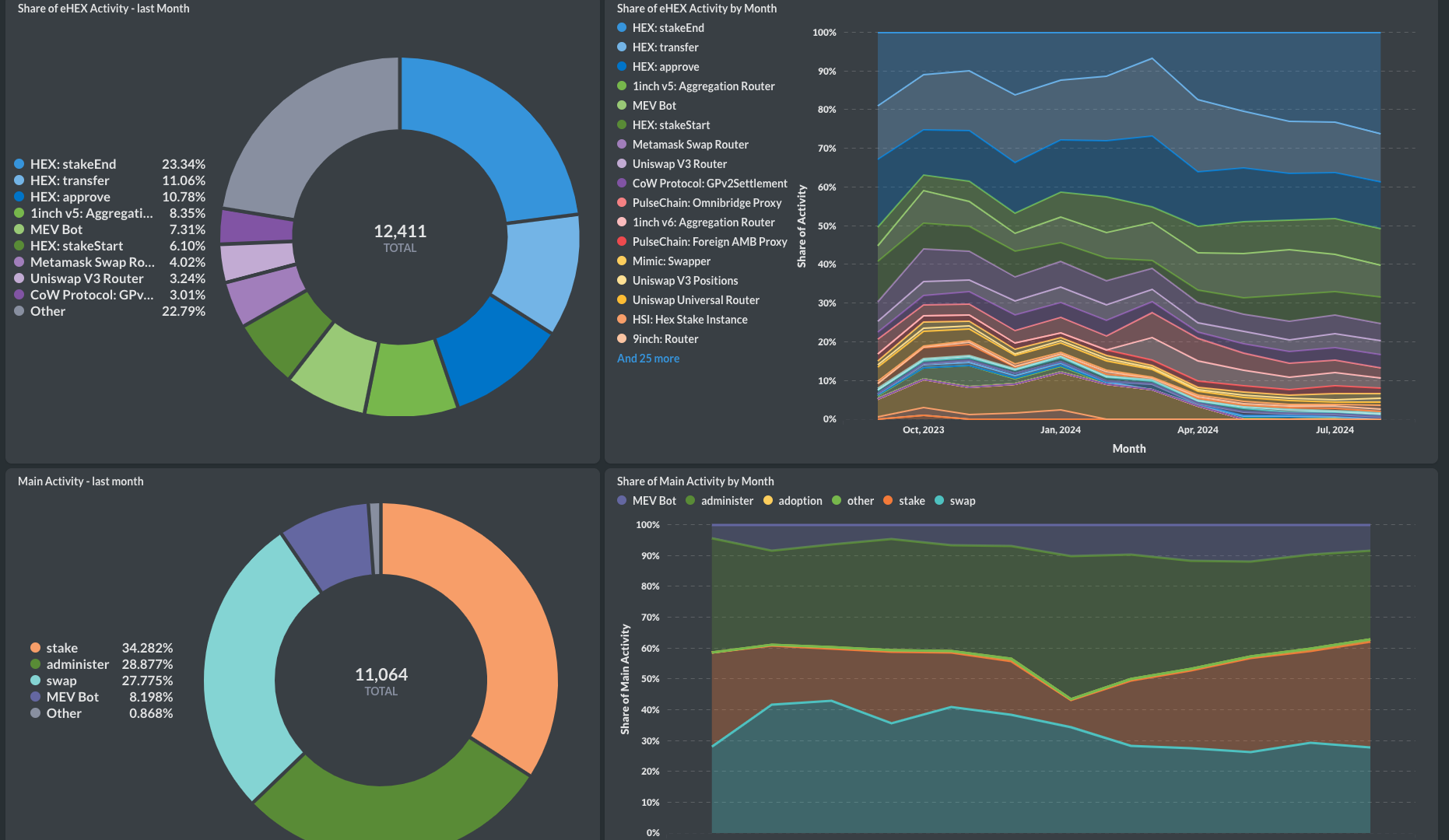Viewport: 1449px width, 840px height.
Task: Click Metamask Swap Ro... 4.02% legend row
Action: coord(110,262)
